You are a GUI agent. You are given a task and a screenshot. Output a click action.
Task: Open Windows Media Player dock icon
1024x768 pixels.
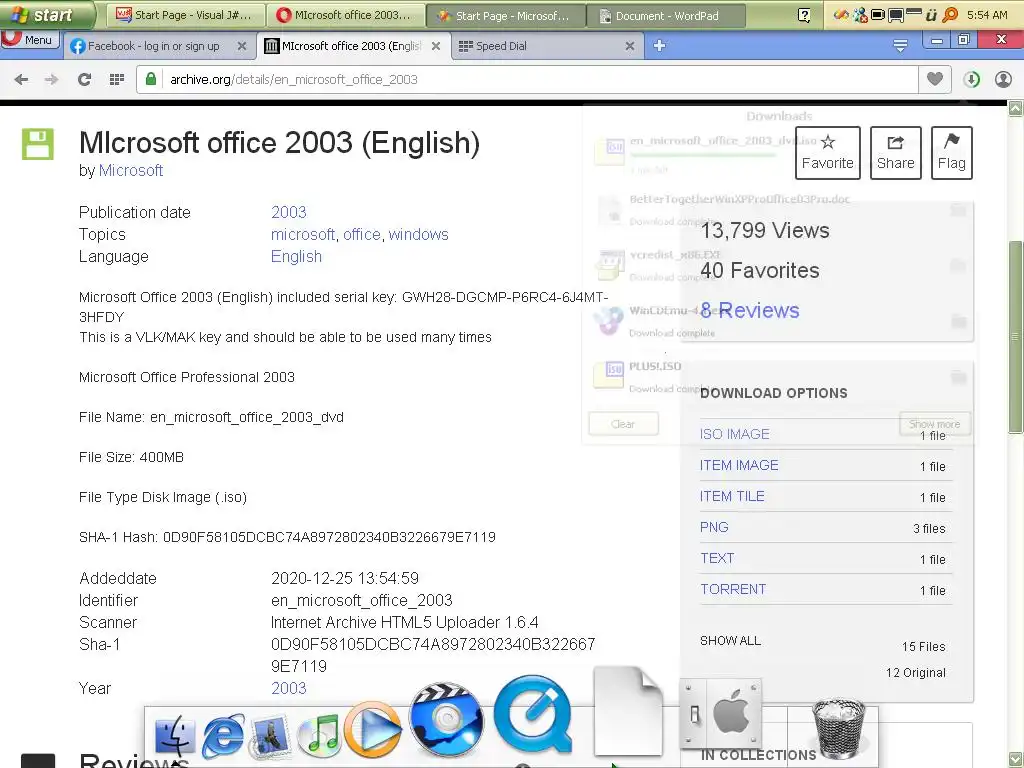pos(372,730)
